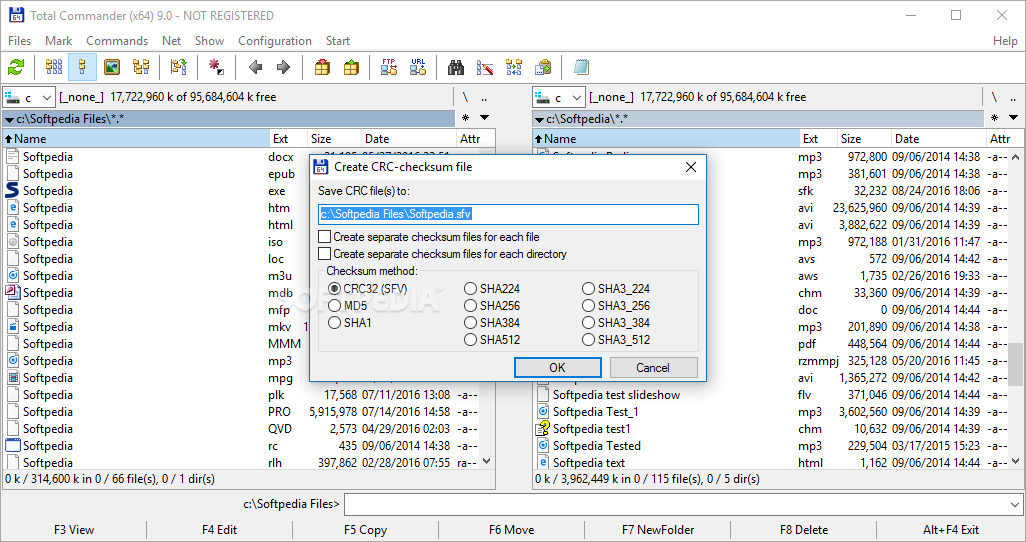Select the MD5 checksum method

[x=347, y=306]
